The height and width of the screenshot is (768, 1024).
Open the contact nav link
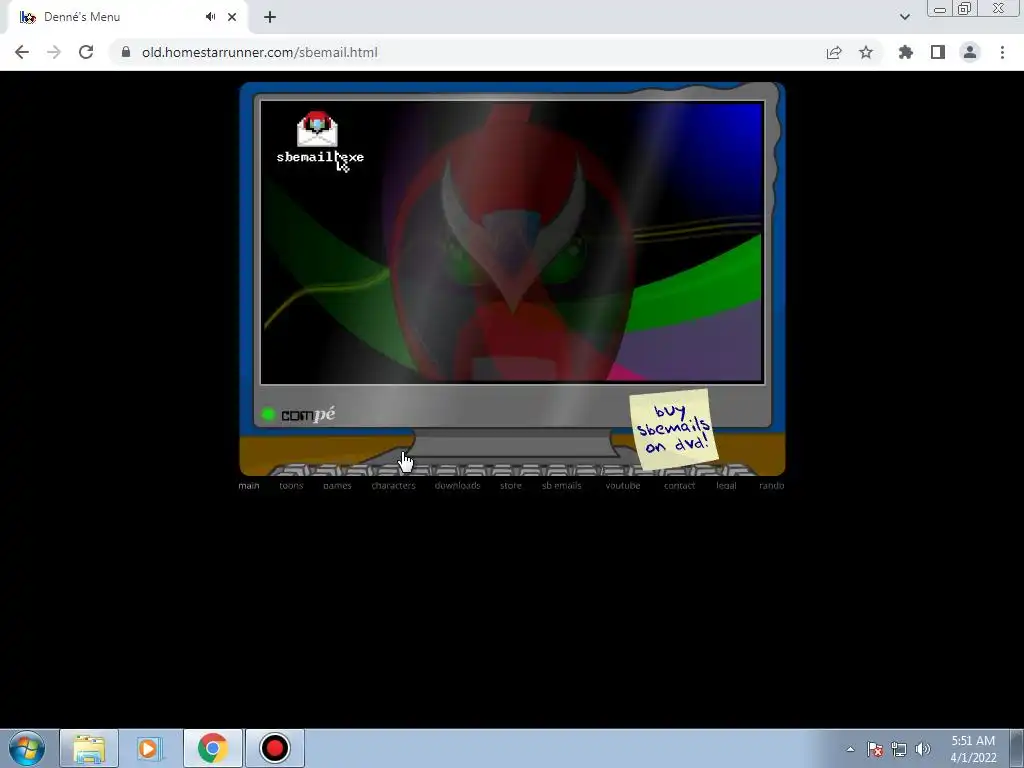pyautogui.click(x=679, y=485)
